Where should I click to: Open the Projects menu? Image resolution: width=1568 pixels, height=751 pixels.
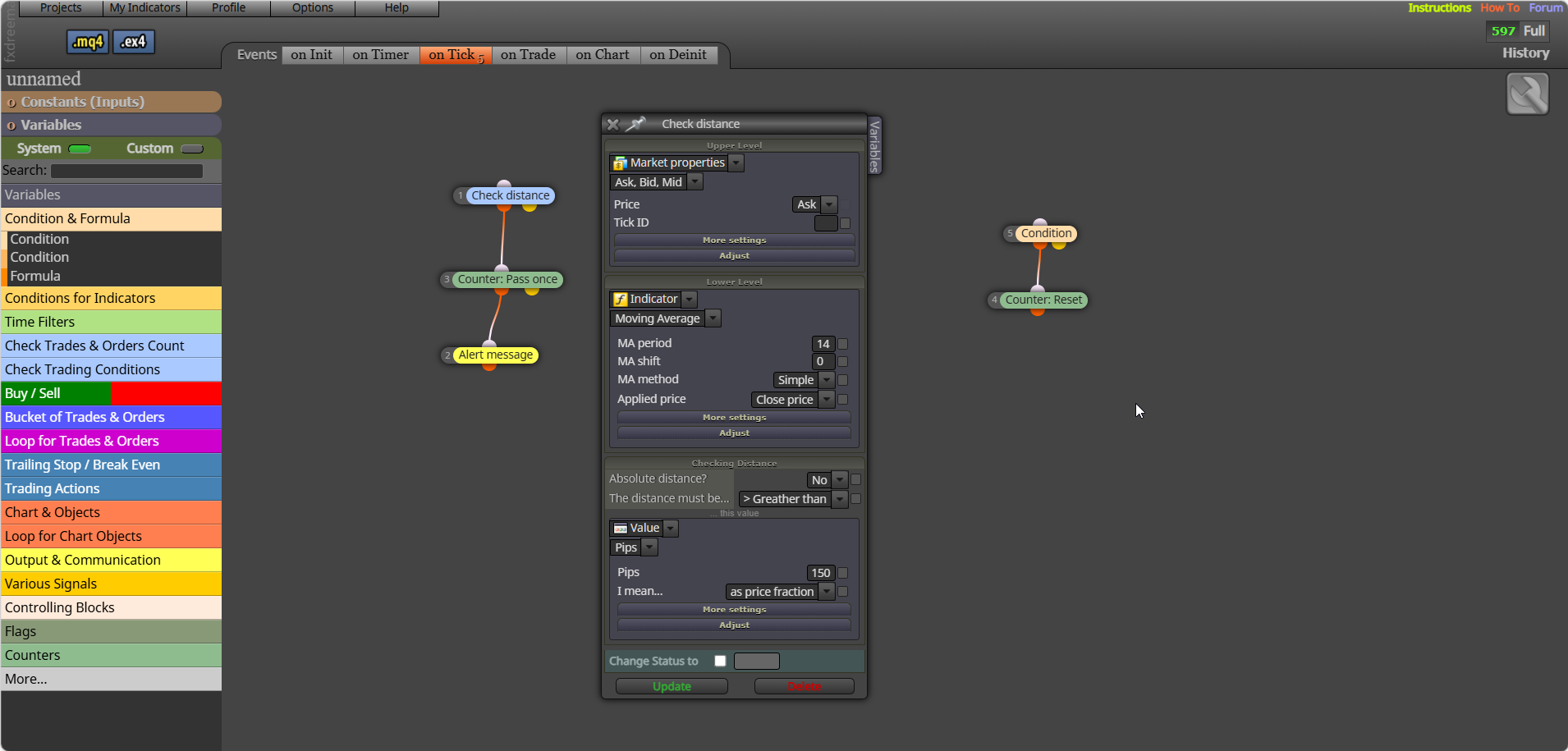61,8
